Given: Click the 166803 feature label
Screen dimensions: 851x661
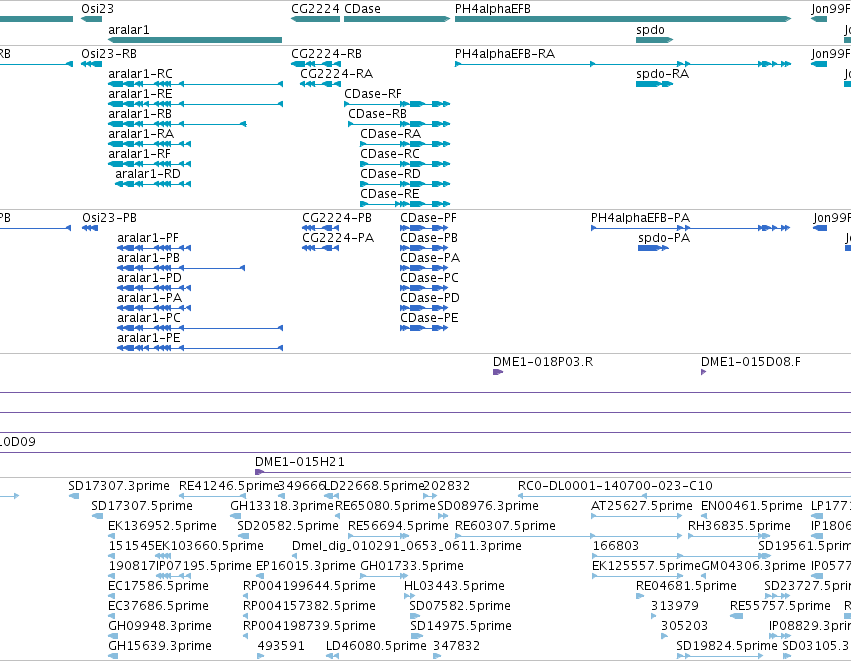Looking at the screenshot, I should (615, 545).
